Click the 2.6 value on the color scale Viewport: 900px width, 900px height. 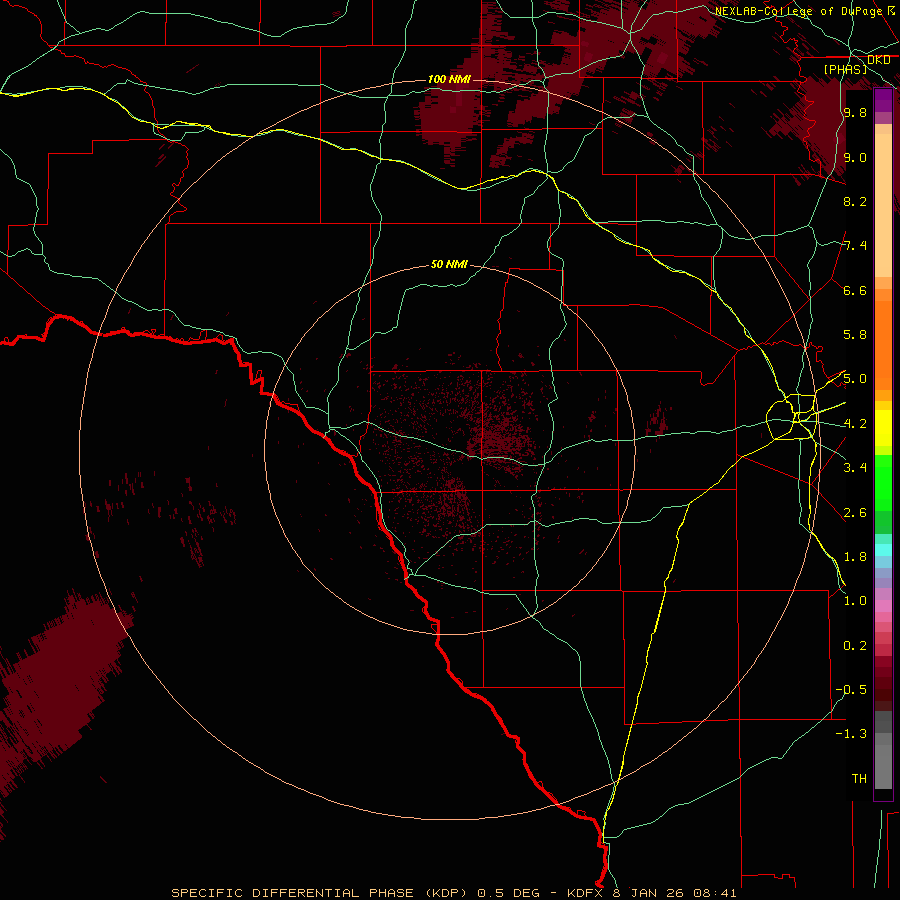(855, 513)
